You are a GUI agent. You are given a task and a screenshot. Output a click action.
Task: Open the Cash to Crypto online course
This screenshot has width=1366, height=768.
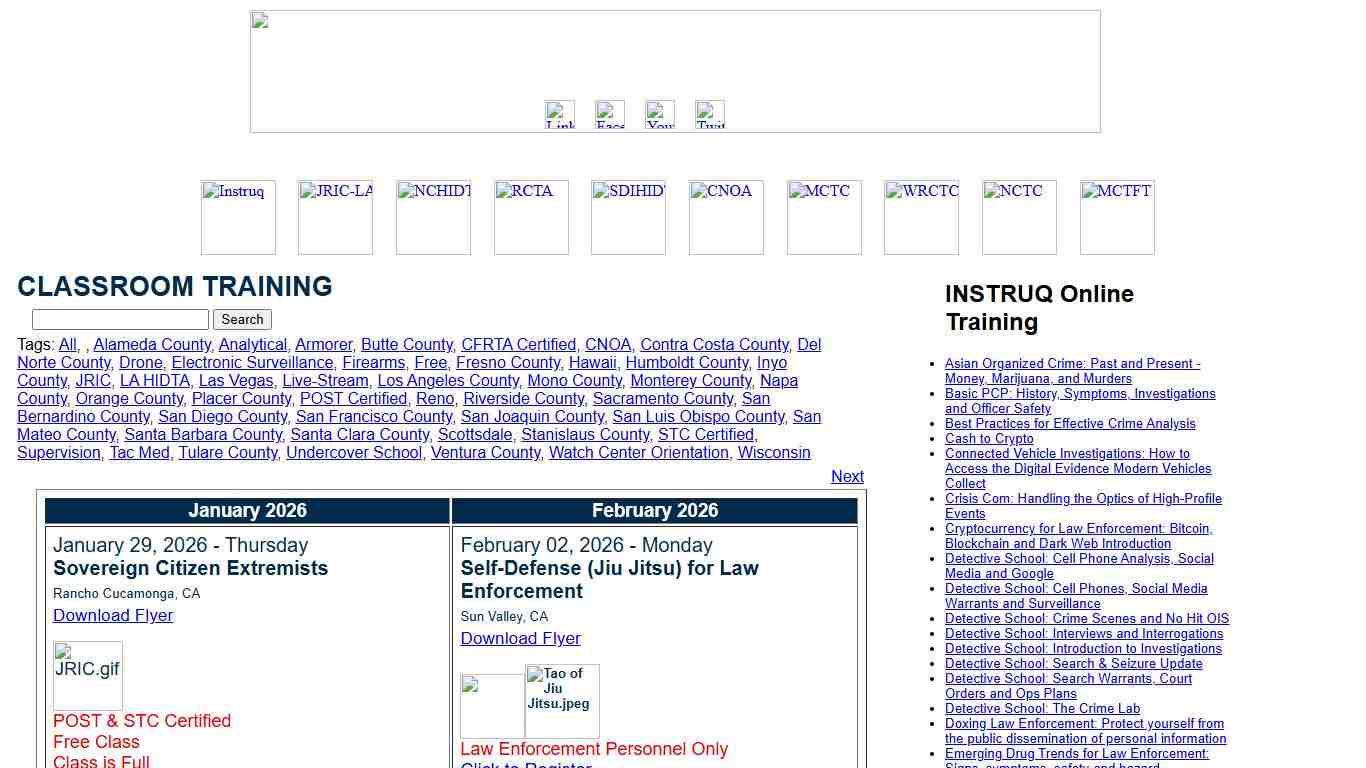coord(989,438)
